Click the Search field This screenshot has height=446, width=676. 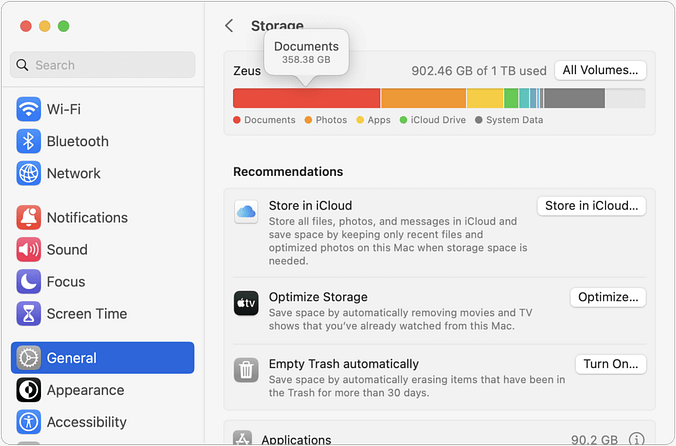[x=103, y=65]
